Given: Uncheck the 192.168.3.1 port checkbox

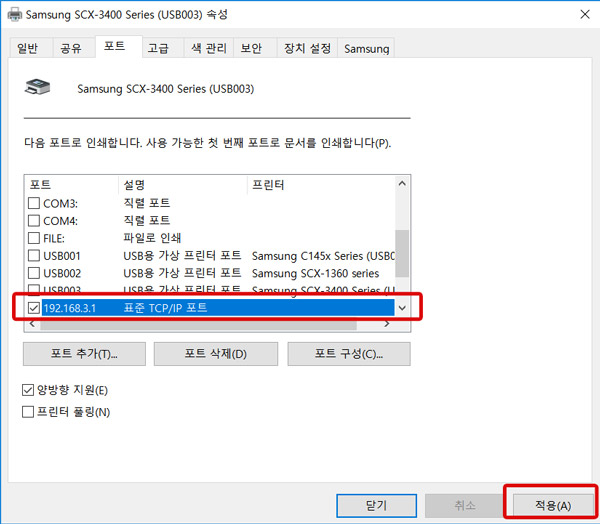Looking at the screenshot, I should (34, 308).
